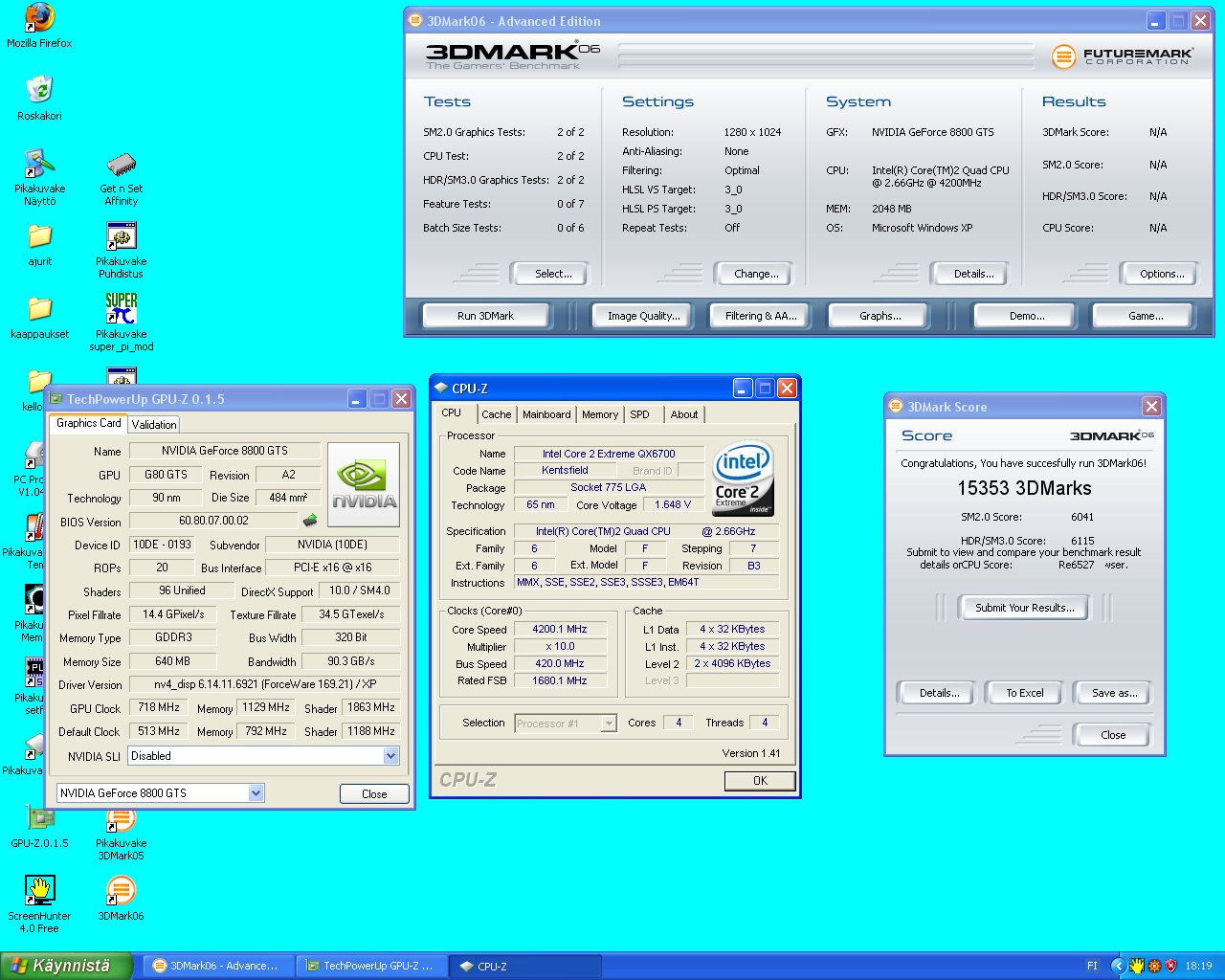1225x980 pixels.
Task: Click the red shield tray icon
Action: coord(1170,966)
